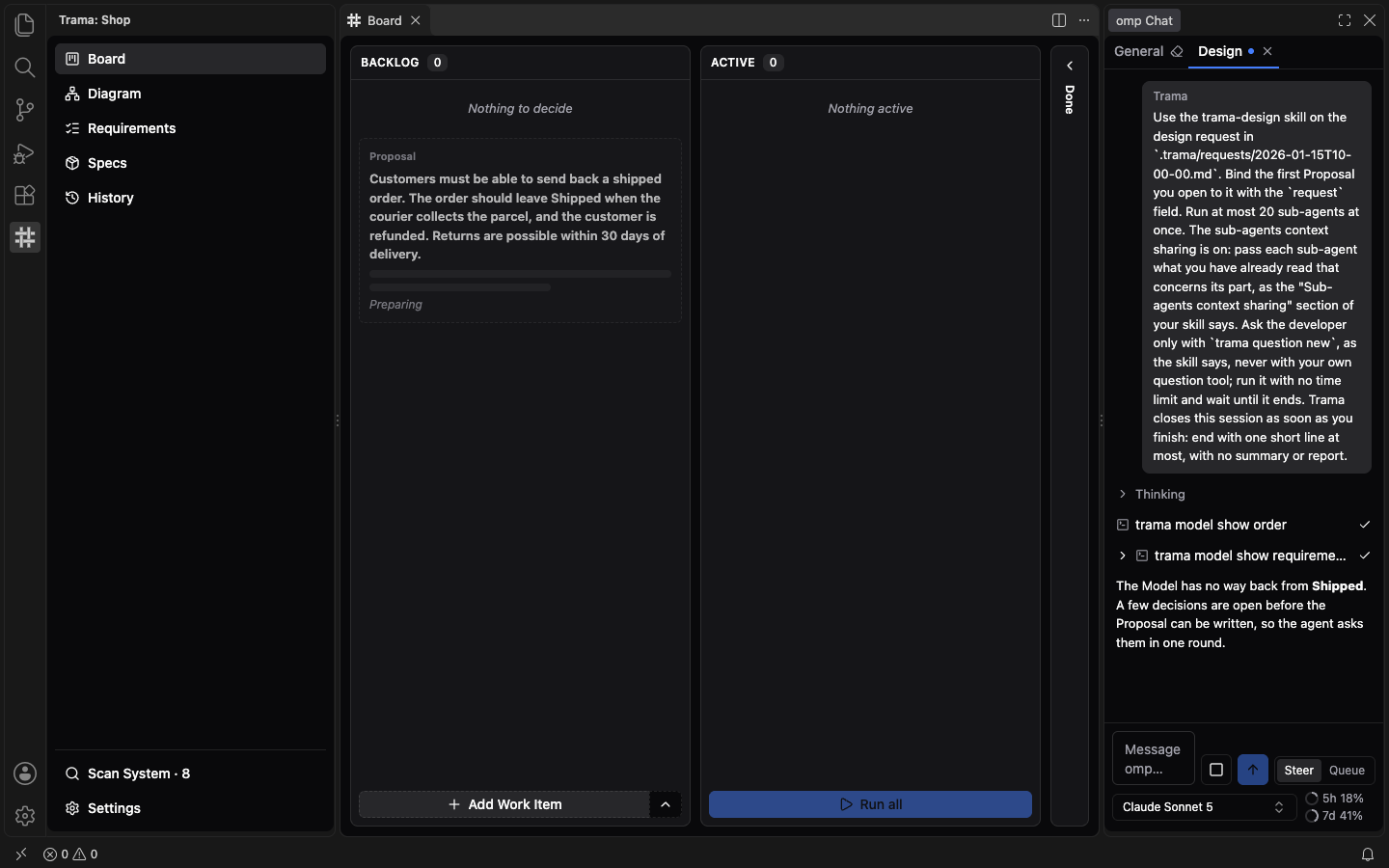The height and width of the screenshot is (868, 1389).
Task: Select the Board editor tab
Action: [x=384, y=20]
